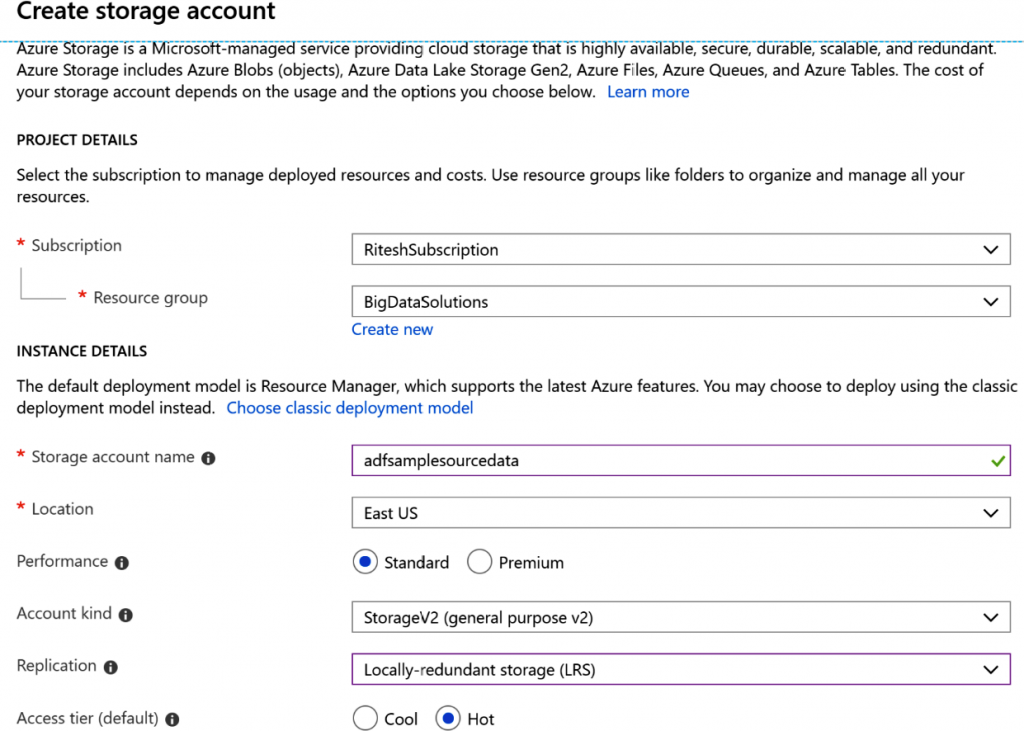Open the RiteshSubscription dropdown
Image resolution: width=1024 pixels, height=731 pixels.
tap(680, 250)
